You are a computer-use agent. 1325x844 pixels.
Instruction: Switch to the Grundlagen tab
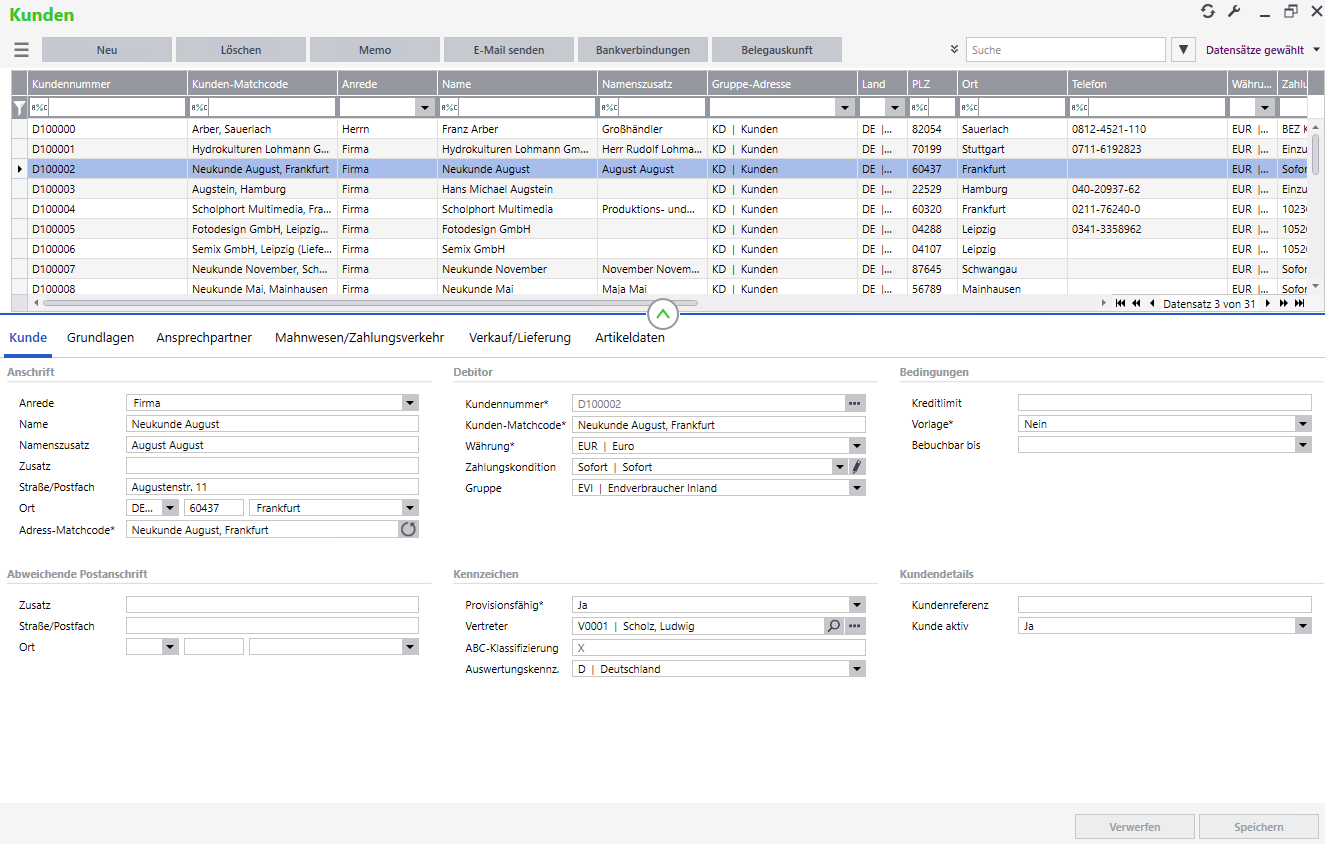tap(100, 338)
